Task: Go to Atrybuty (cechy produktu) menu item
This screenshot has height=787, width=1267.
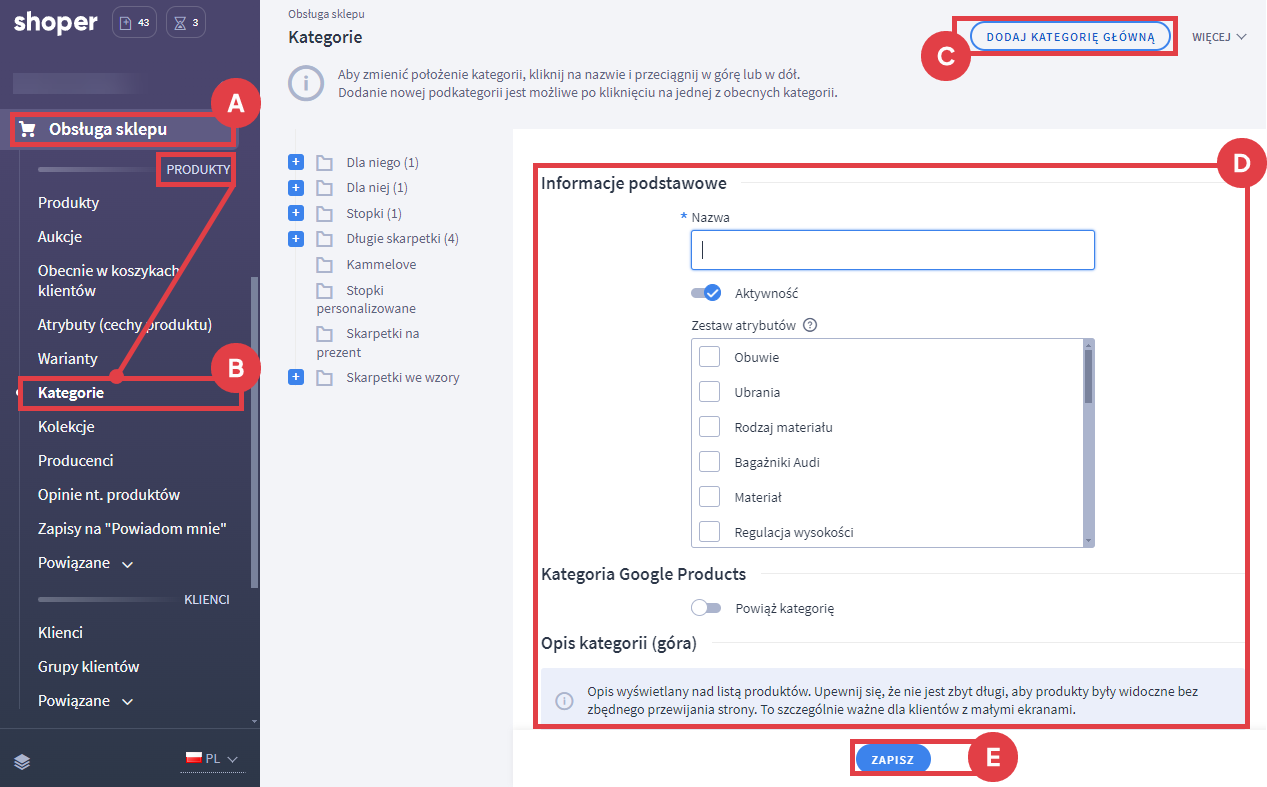Action: pos(124,325)
